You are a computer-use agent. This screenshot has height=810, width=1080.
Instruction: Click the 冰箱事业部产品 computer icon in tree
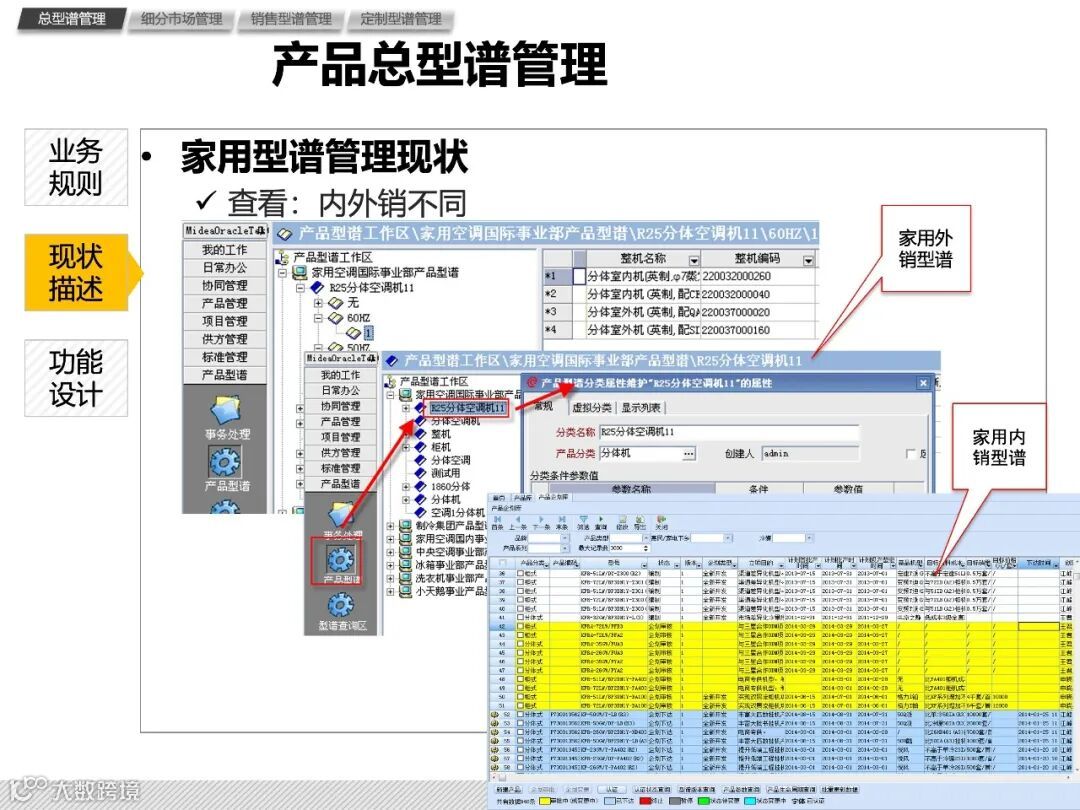[406, 565]
